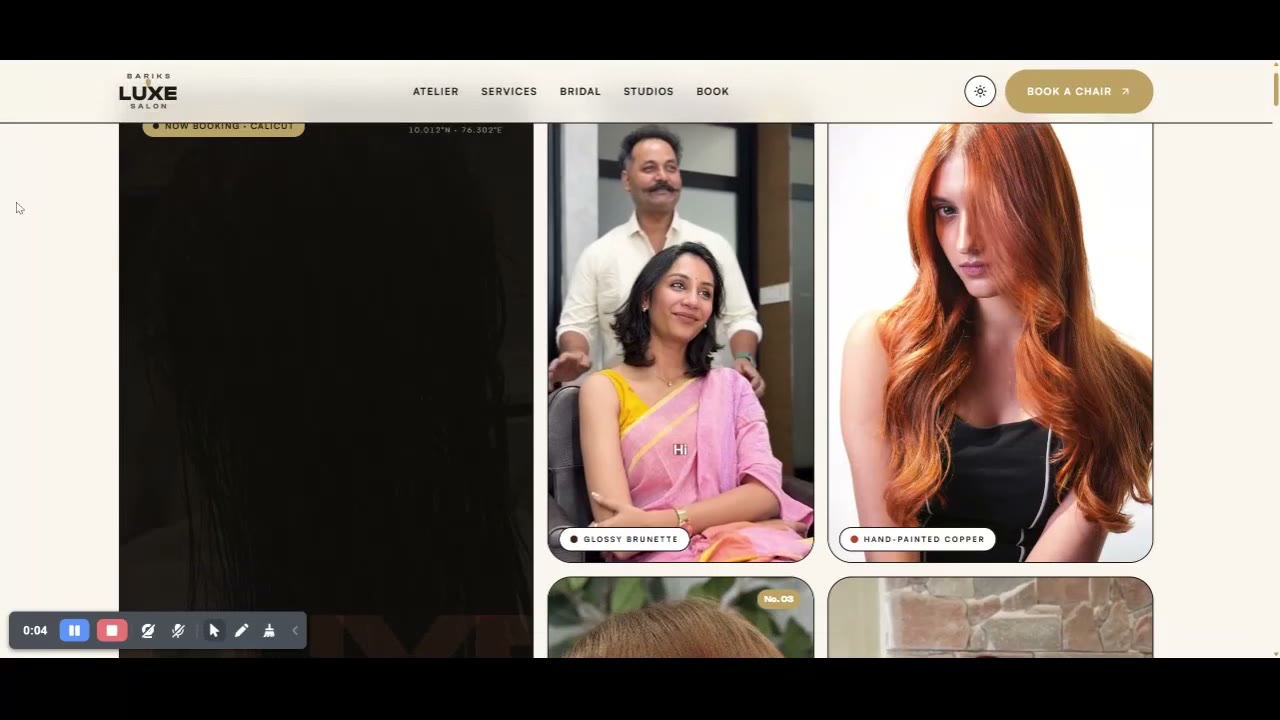Screen dimensions: 1280x720
Task: Click the Hand-Painted Copper tag
Action: [x=917, y=539]
